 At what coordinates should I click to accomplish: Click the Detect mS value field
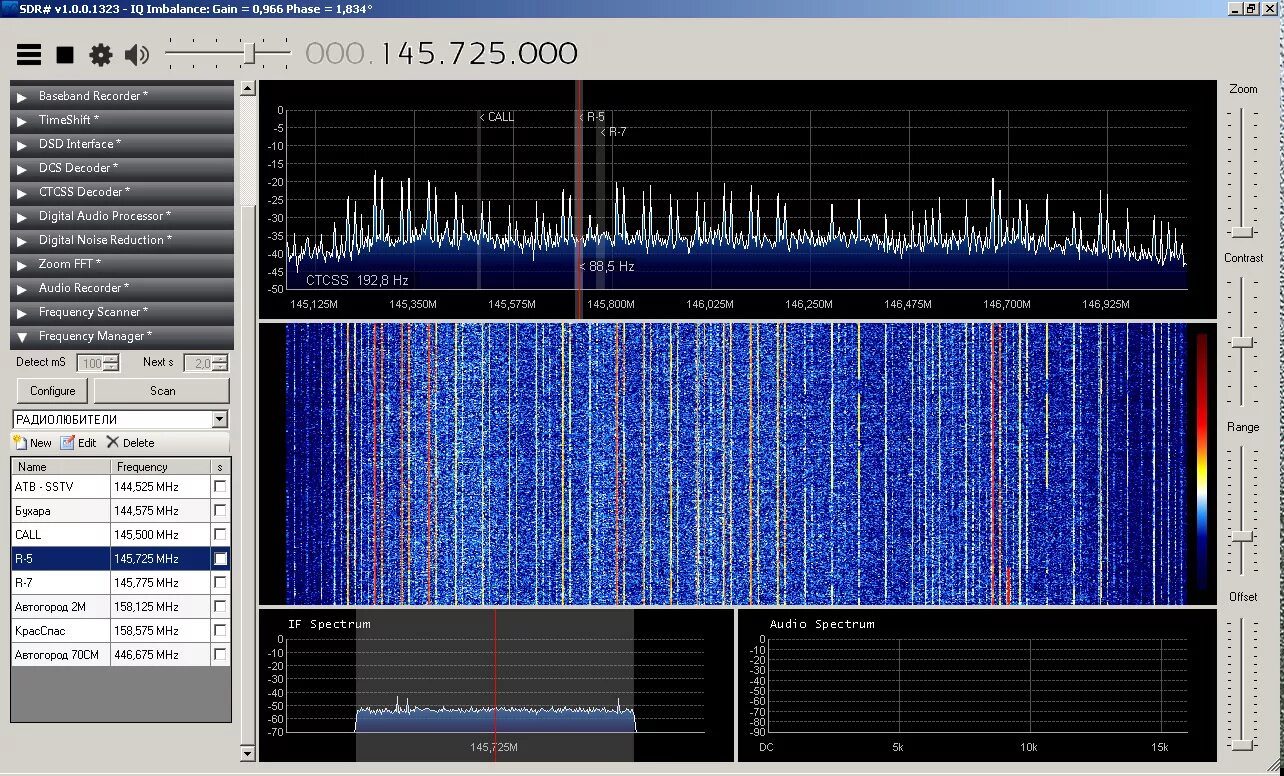coord(92,363)
